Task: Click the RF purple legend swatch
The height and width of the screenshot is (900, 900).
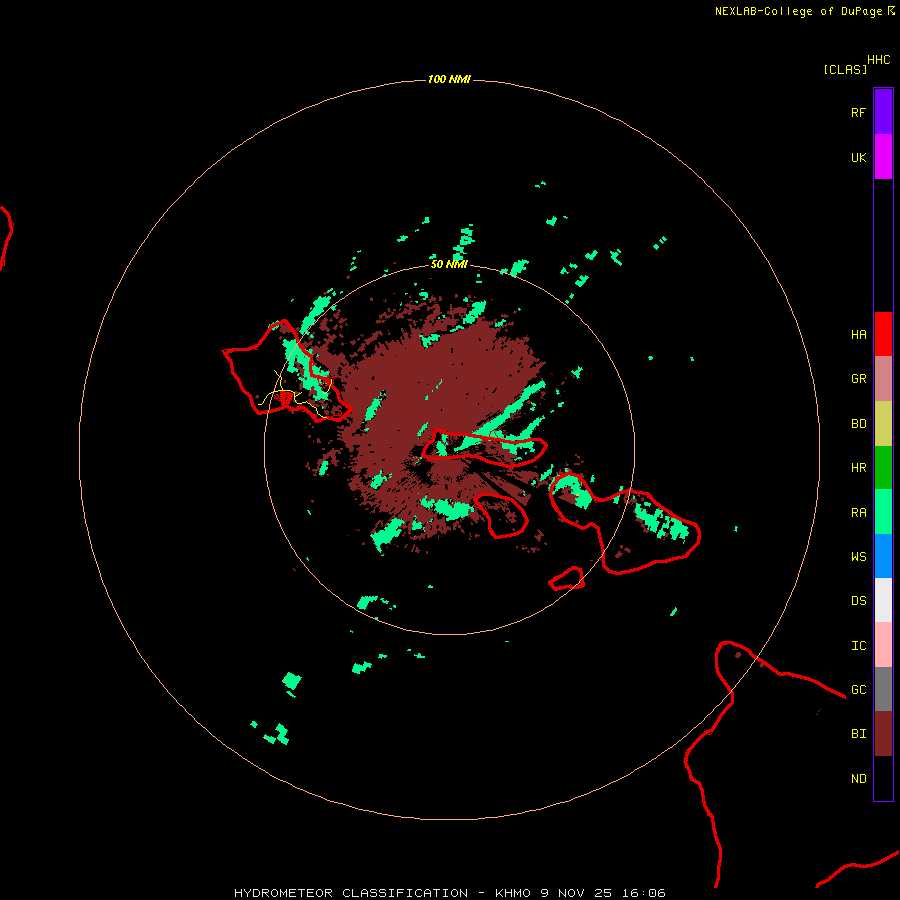Action: click(883, 112)
